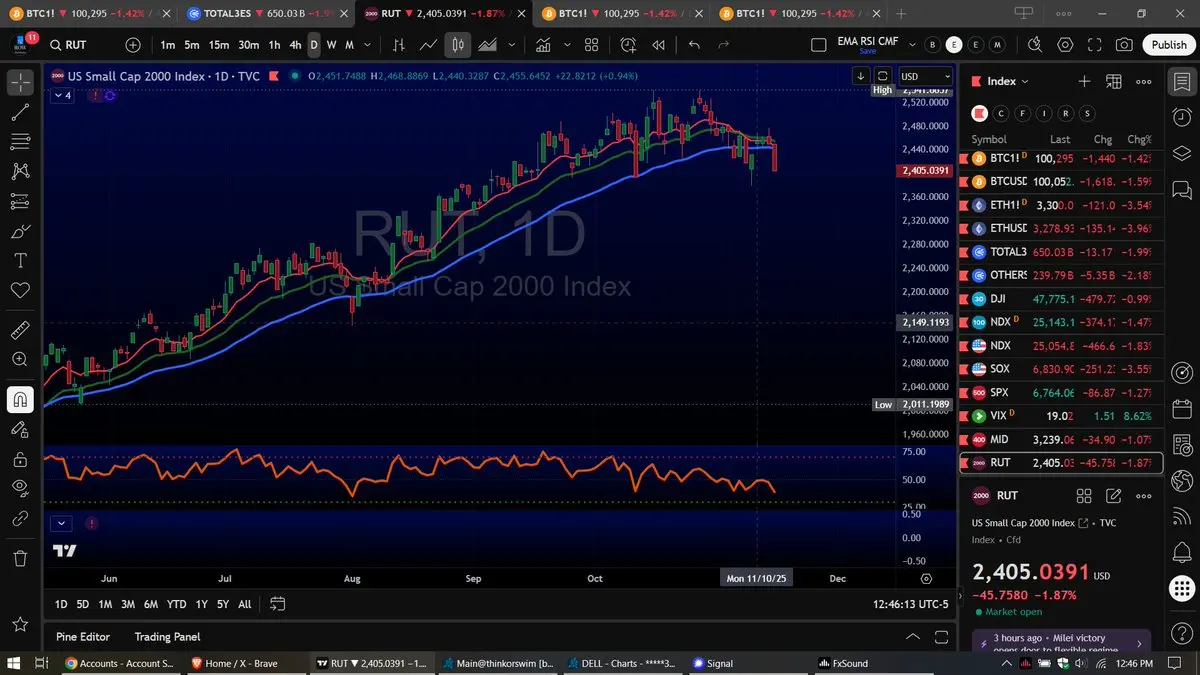Open the Index watchlist dropdown

pos(1008,81)
